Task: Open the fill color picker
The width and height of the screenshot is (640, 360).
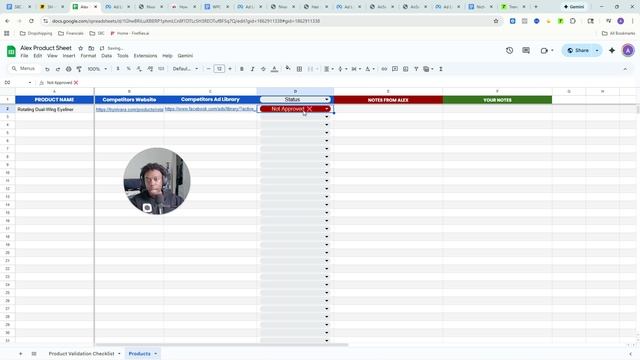Action: (288, 69)
